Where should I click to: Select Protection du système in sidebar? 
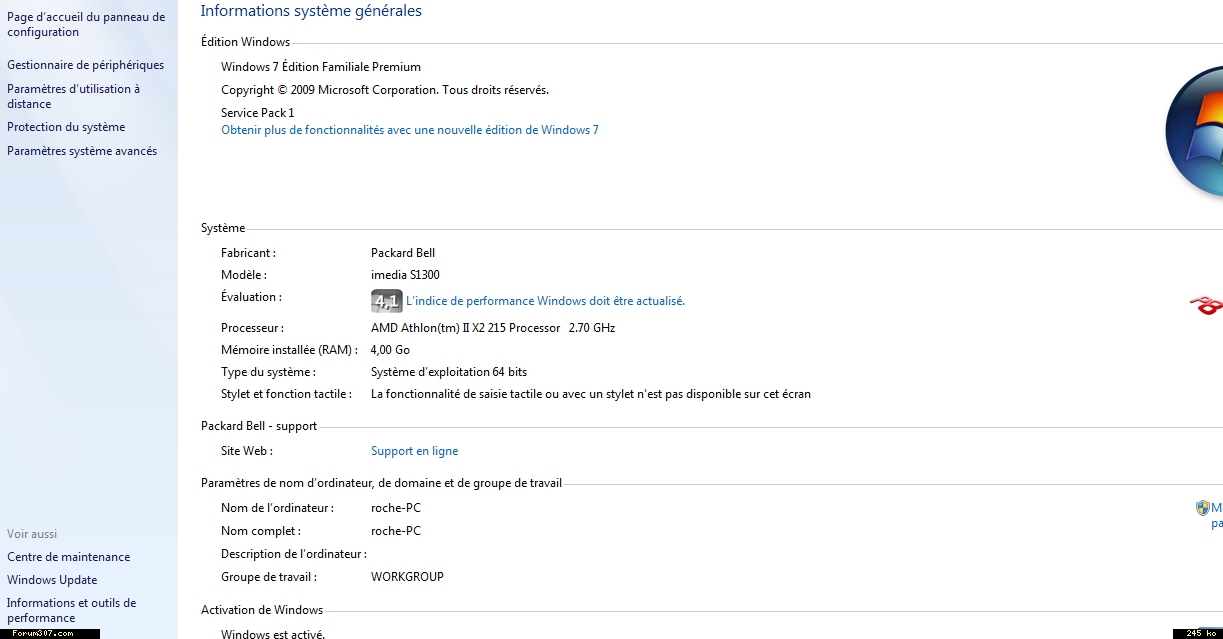click(66, 127)
